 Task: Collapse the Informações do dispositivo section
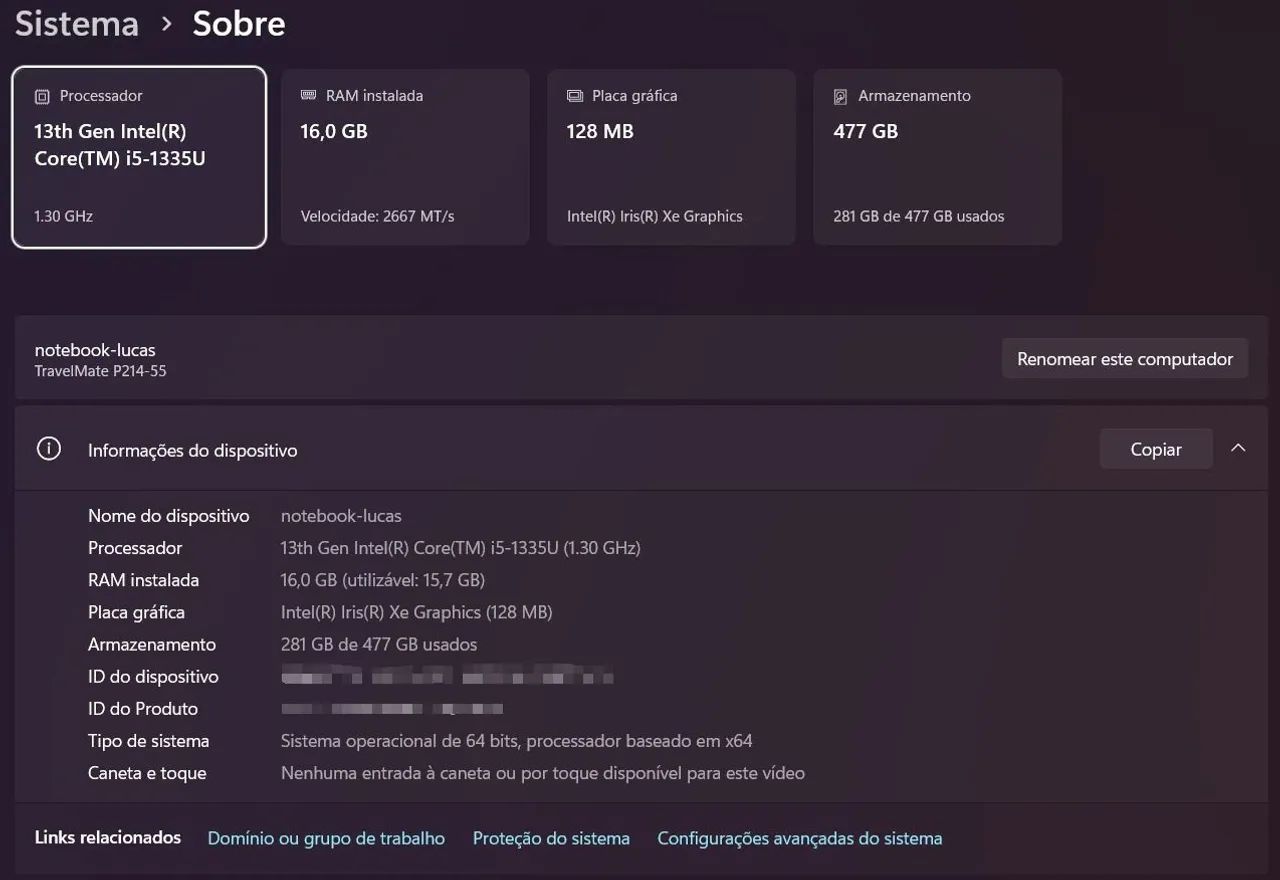[1238, 449]
